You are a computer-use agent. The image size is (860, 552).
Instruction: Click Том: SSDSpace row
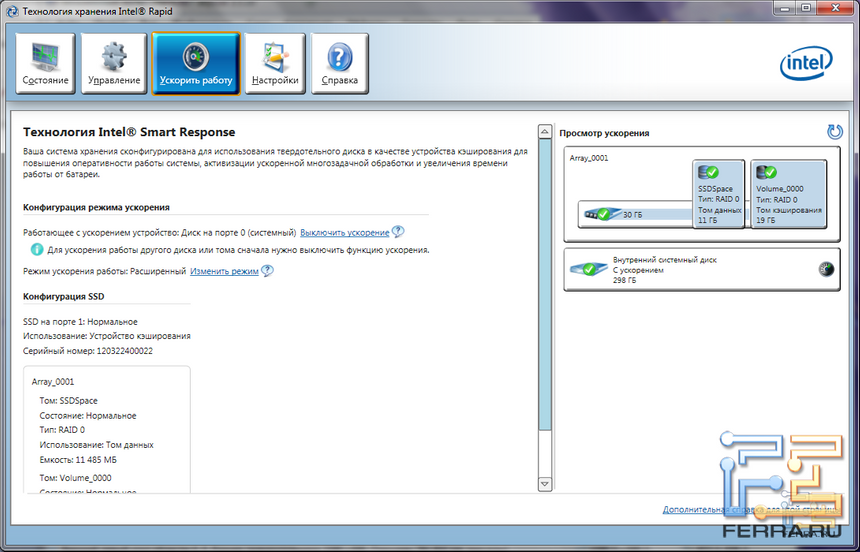click(x=69, y=401)
